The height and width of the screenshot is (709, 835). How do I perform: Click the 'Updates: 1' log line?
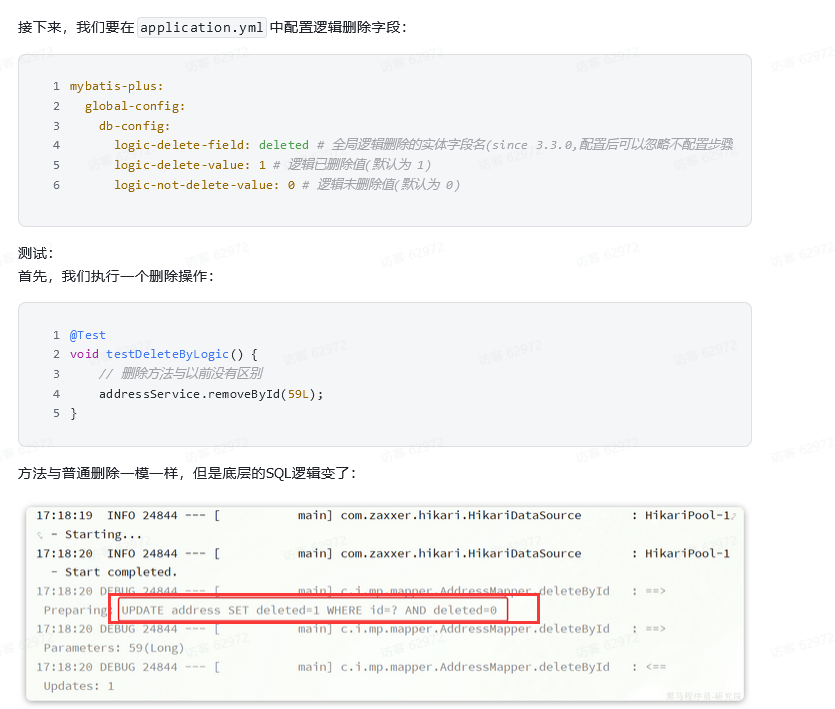[79, 686]
